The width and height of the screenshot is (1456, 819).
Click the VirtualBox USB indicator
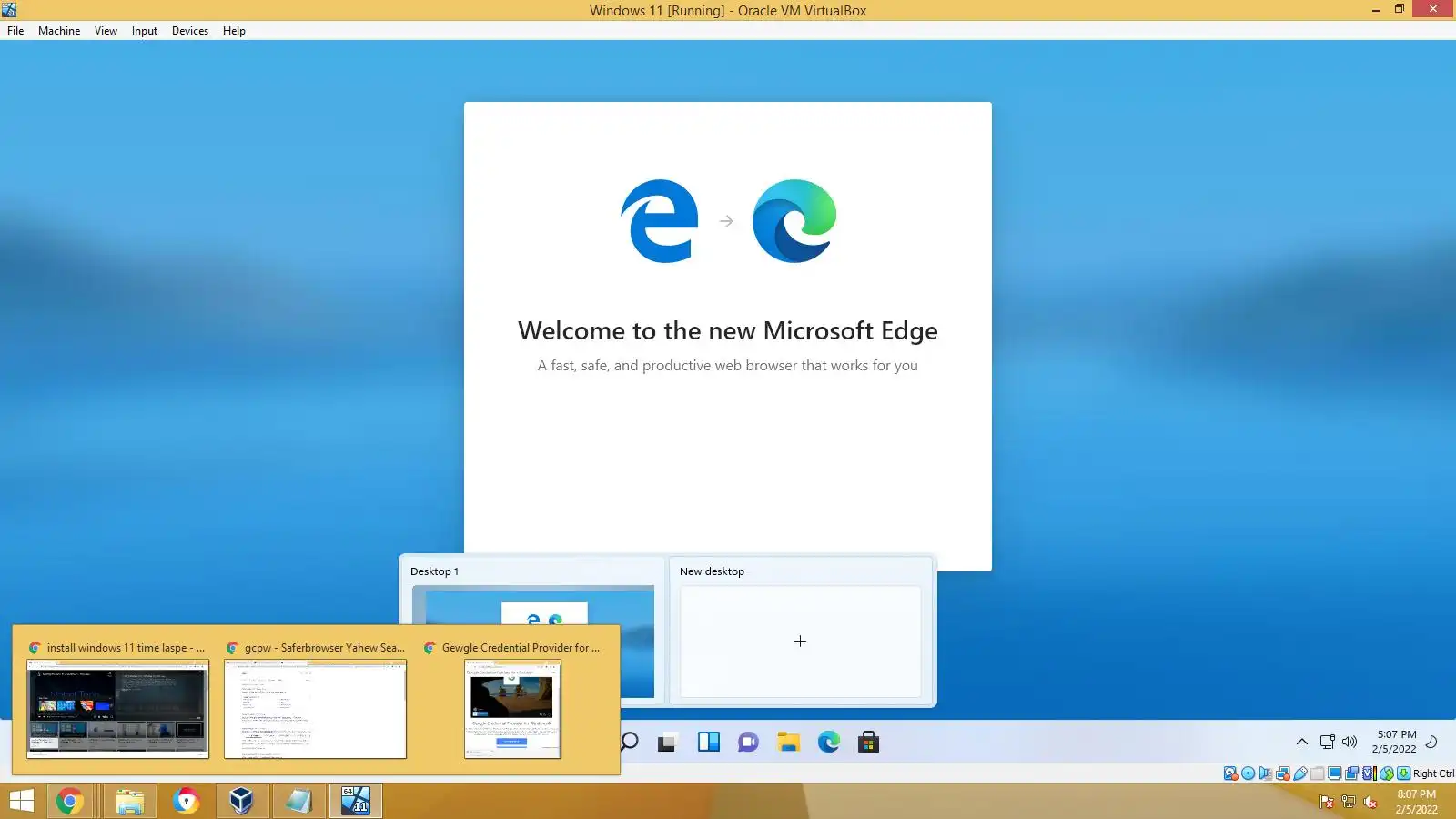coord(1300,773)
